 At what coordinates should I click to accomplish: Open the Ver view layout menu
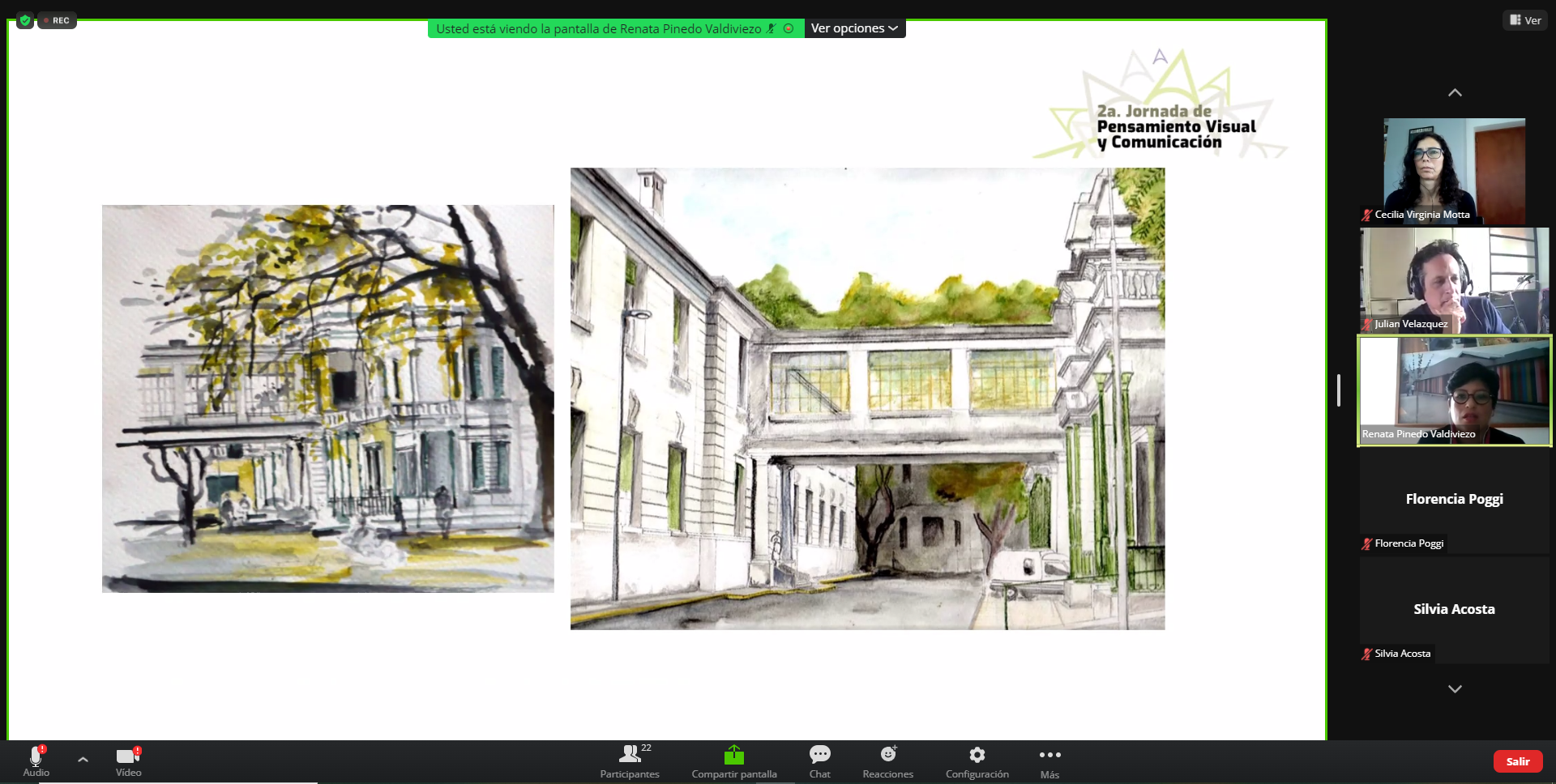click(1525, 20)
